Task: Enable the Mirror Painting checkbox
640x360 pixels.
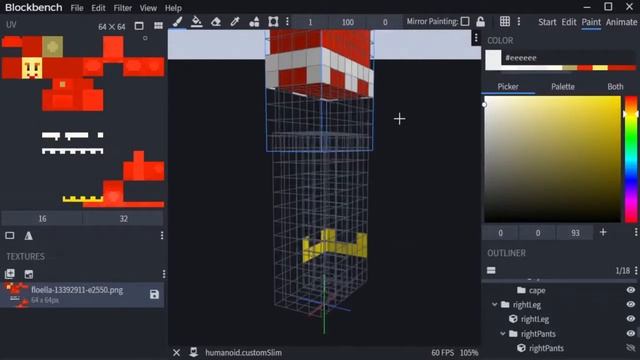Action: tap(465, 22)
